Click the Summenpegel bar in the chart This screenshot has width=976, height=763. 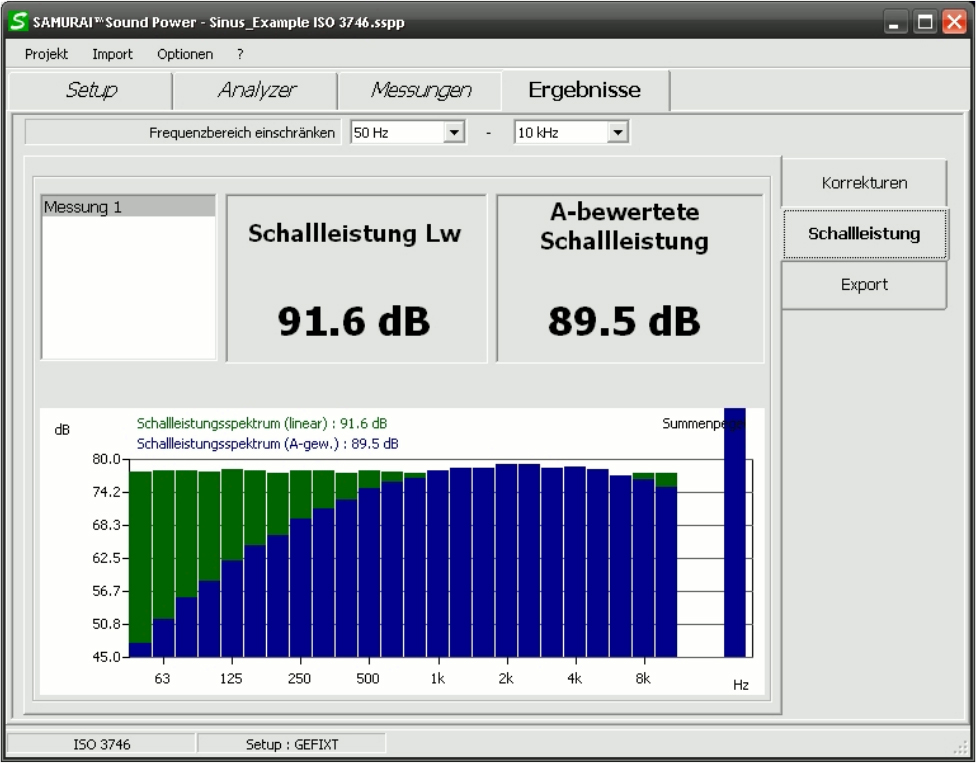pos(735,540)
